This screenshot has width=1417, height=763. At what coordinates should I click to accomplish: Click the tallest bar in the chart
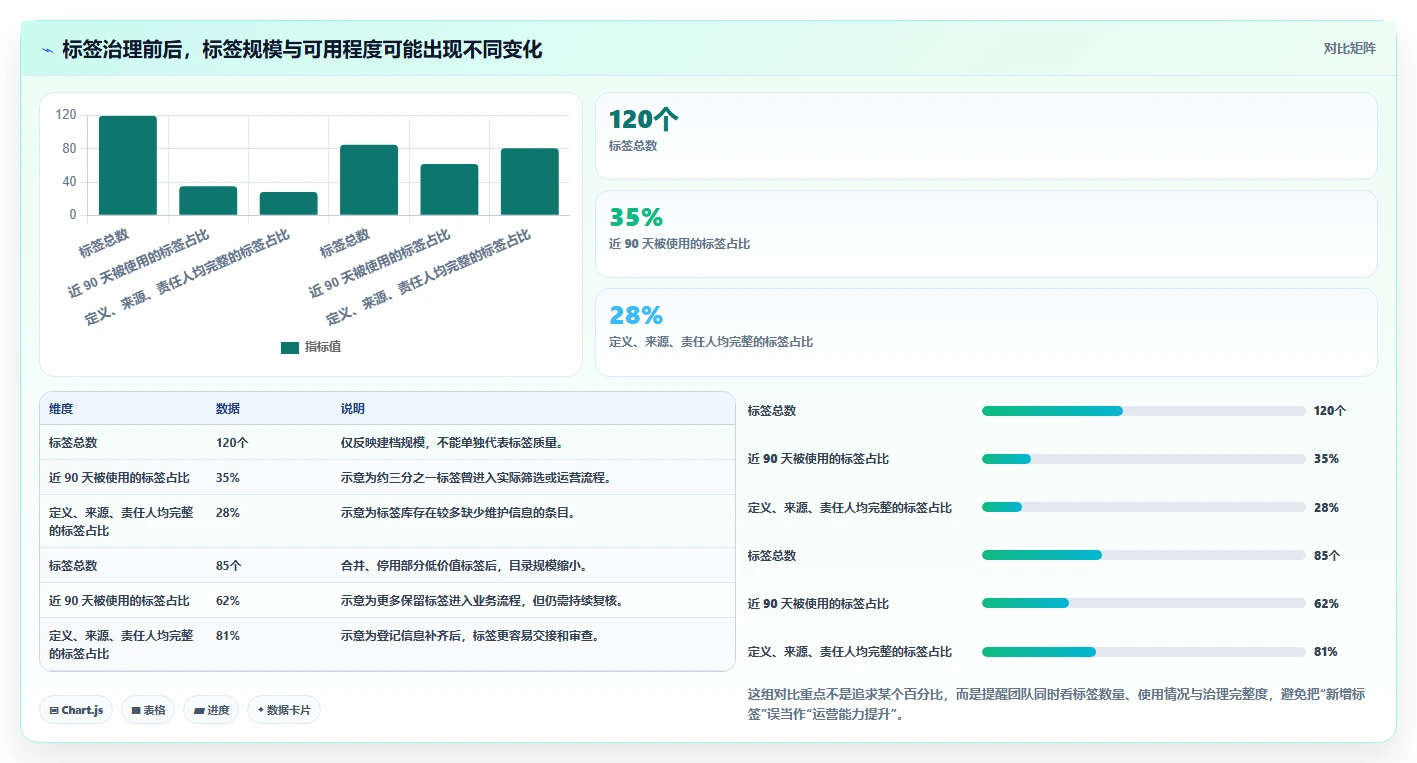tap(128, 165)
